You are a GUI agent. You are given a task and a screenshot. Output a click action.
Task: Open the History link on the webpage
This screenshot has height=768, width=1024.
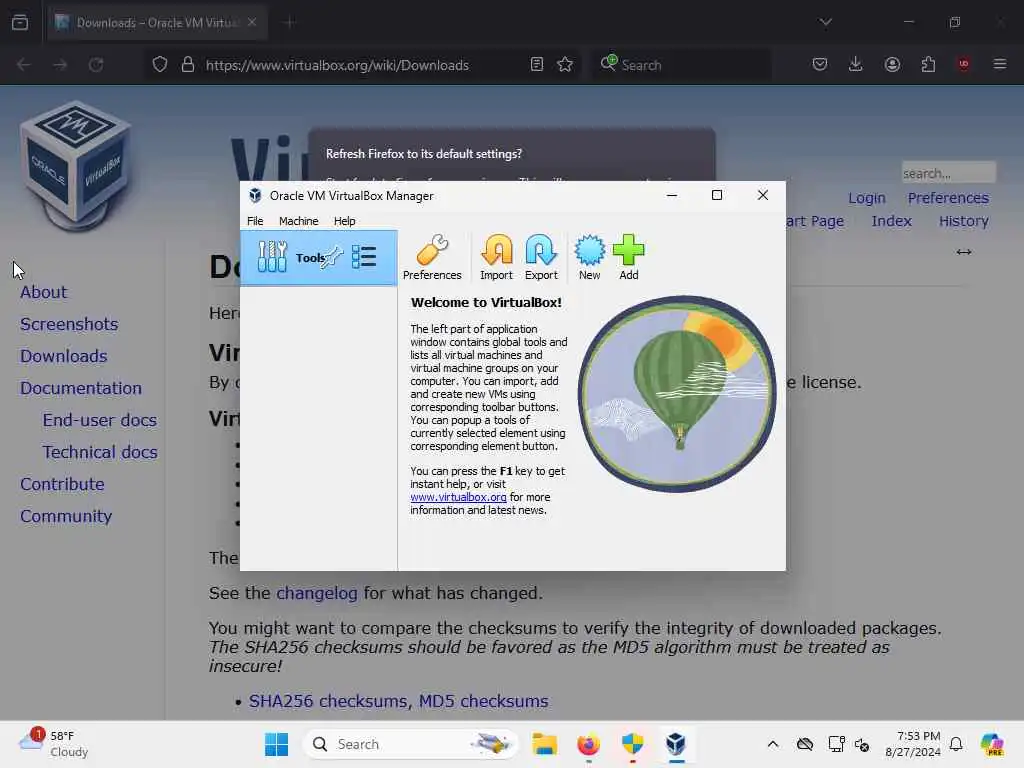[963, 221]
